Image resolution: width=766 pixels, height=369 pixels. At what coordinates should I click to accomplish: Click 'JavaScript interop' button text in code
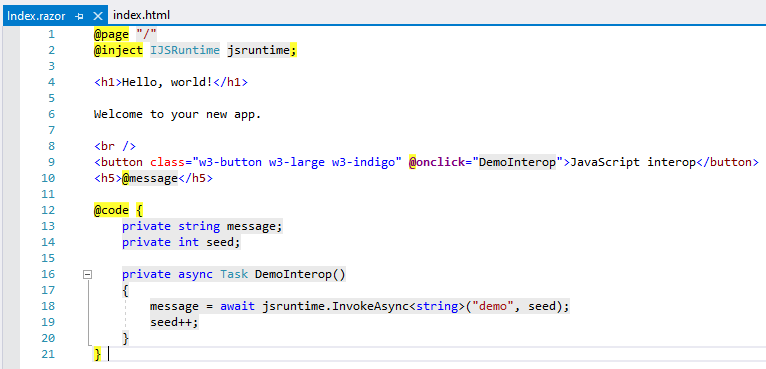[x=633, y=162]
